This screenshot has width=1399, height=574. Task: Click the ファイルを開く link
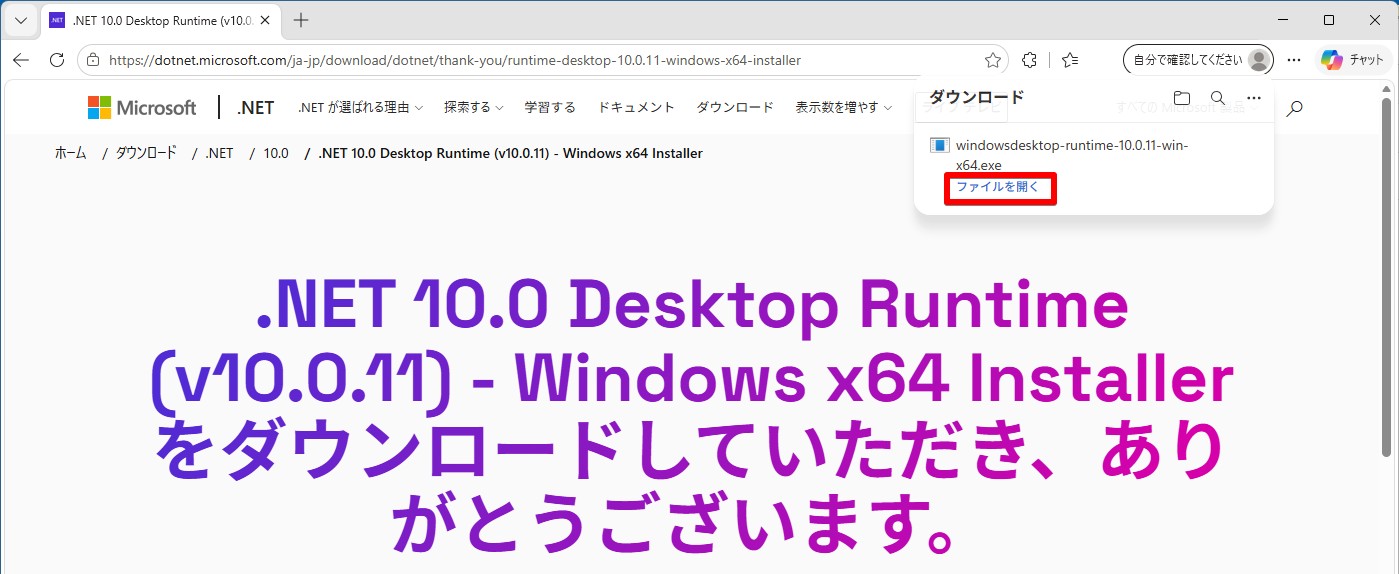998,187
